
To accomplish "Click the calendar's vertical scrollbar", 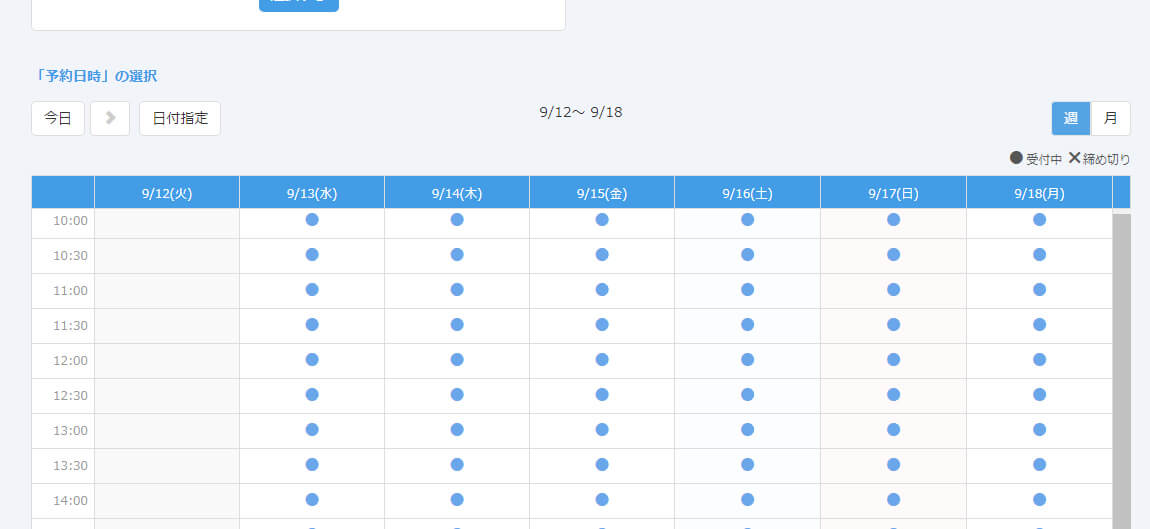I will point(1121,370).
